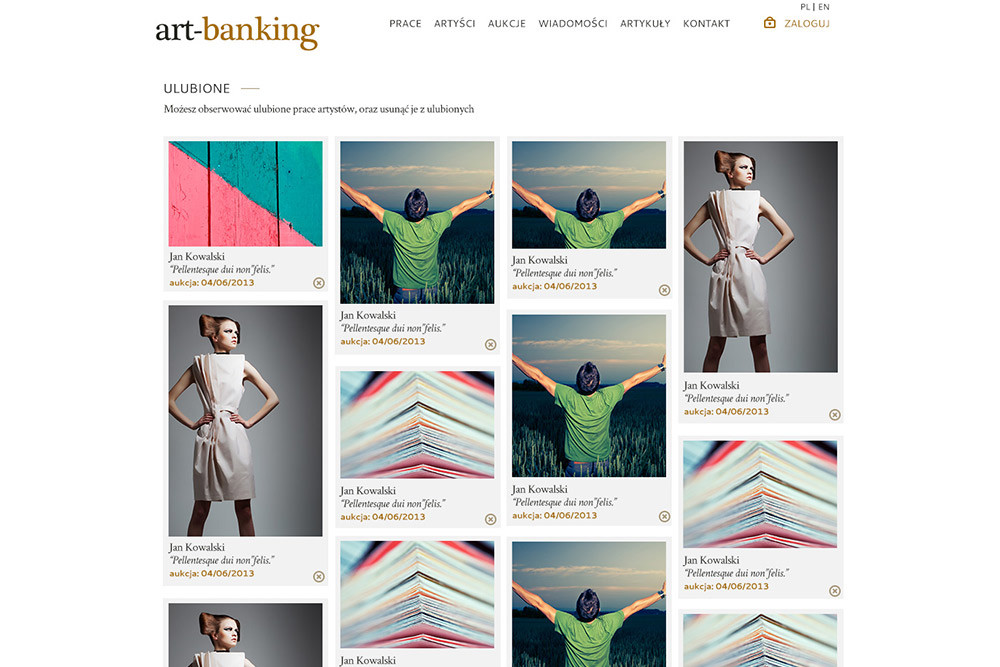
Task: Remove the left column model portrait card
Action: point(319,576)
